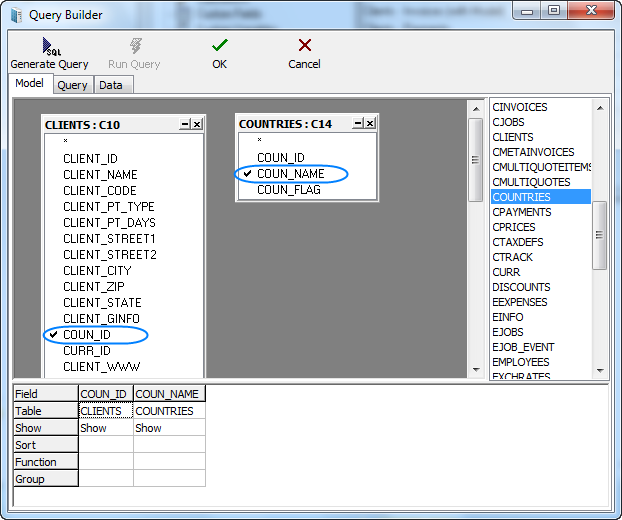Minimize the CLIENTS : C10 table box
Viewport: 622px width, 520px height.
[185, 124]
